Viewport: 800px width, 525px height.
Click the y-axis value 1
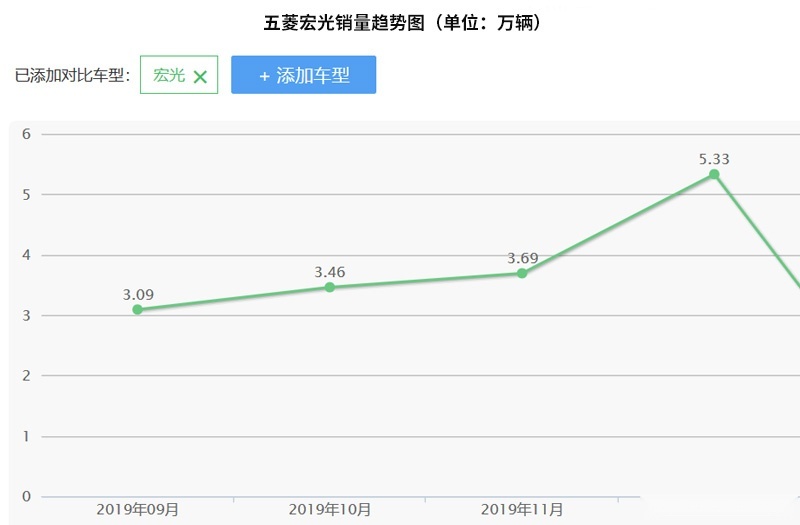click(27, 437)
